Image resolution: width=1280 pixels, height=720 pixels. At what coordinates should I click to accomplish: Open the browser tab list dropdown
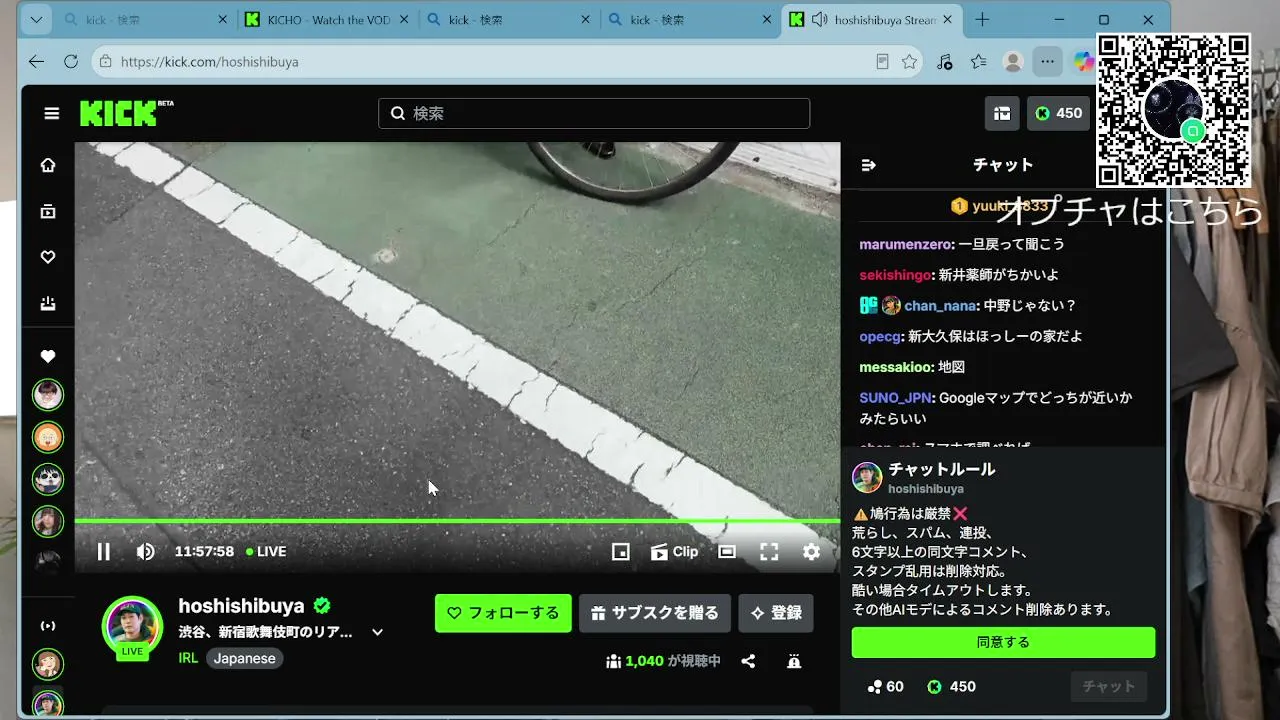37,20
